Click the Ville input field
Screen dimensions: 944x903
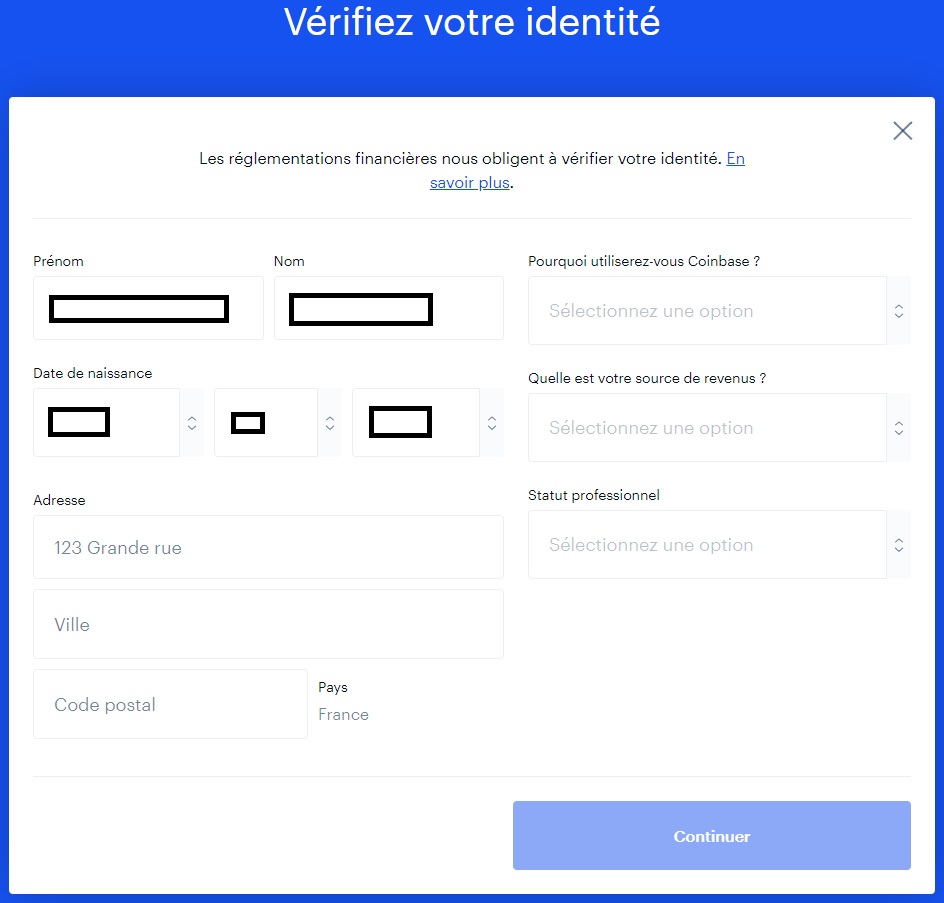tap(268, 625)
